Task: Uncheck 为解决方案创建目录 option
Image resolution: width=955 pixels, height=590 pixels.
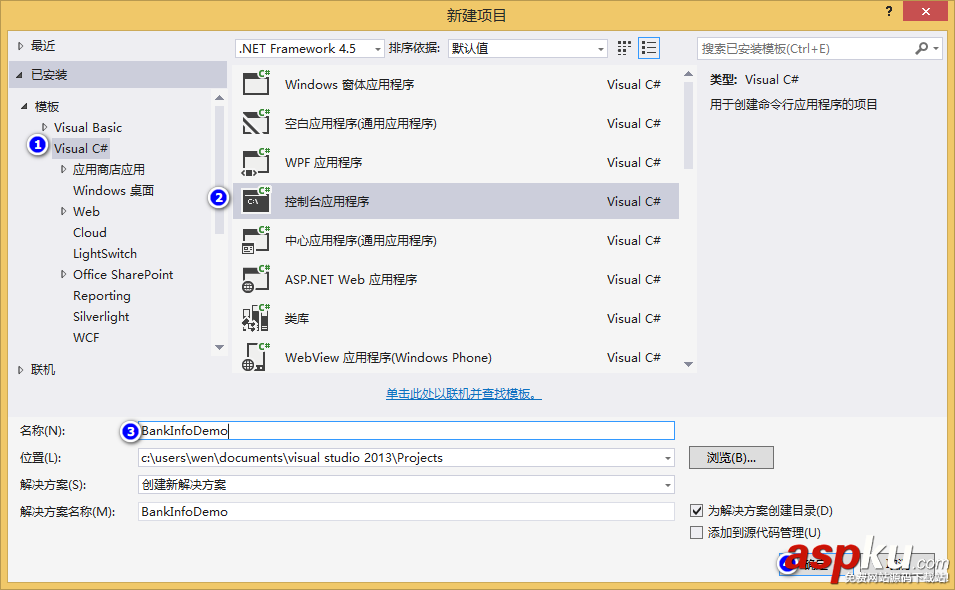Action: (x=696, y=511)
